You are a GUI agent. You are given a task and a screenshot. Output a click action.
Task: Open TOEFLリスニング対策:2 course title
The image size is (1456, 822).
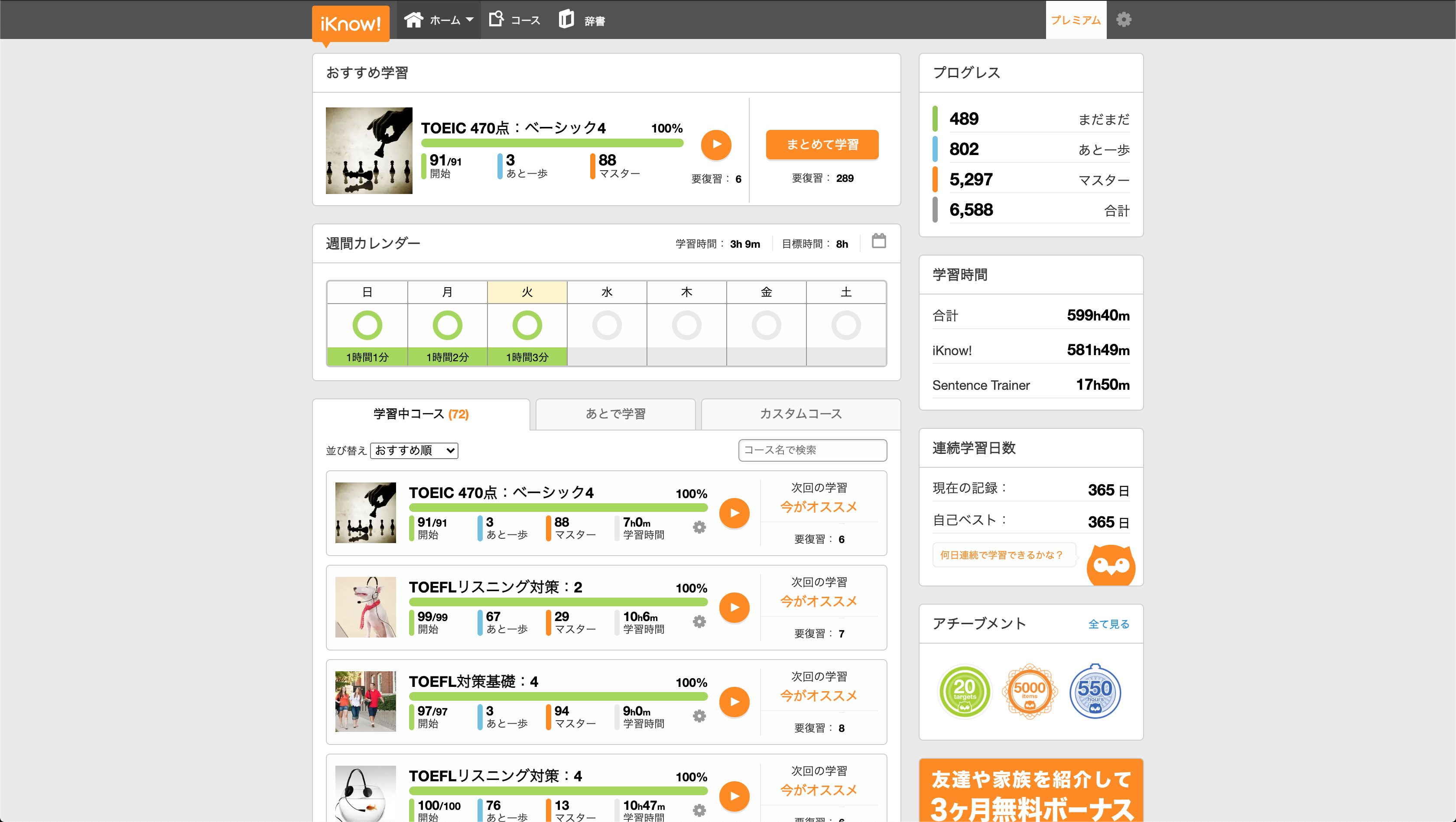495,588
